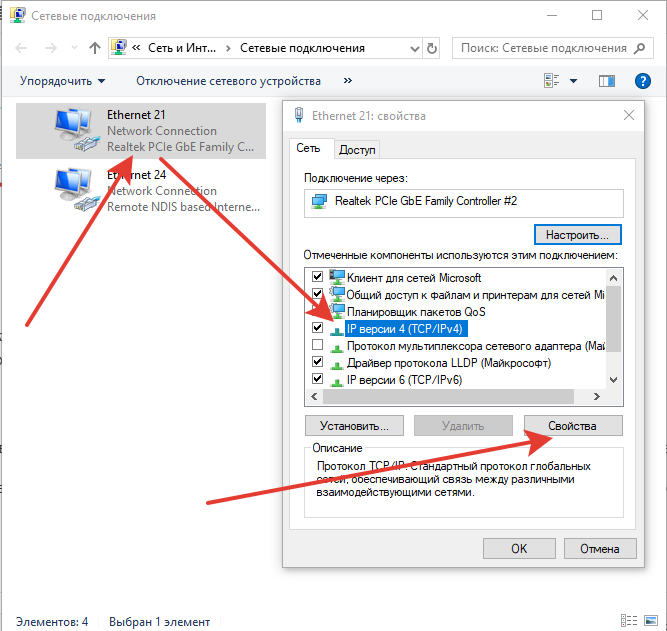Screen dimensions: 667x631
Task: Open the Упорядочить menu
Action: click(62, 81)
